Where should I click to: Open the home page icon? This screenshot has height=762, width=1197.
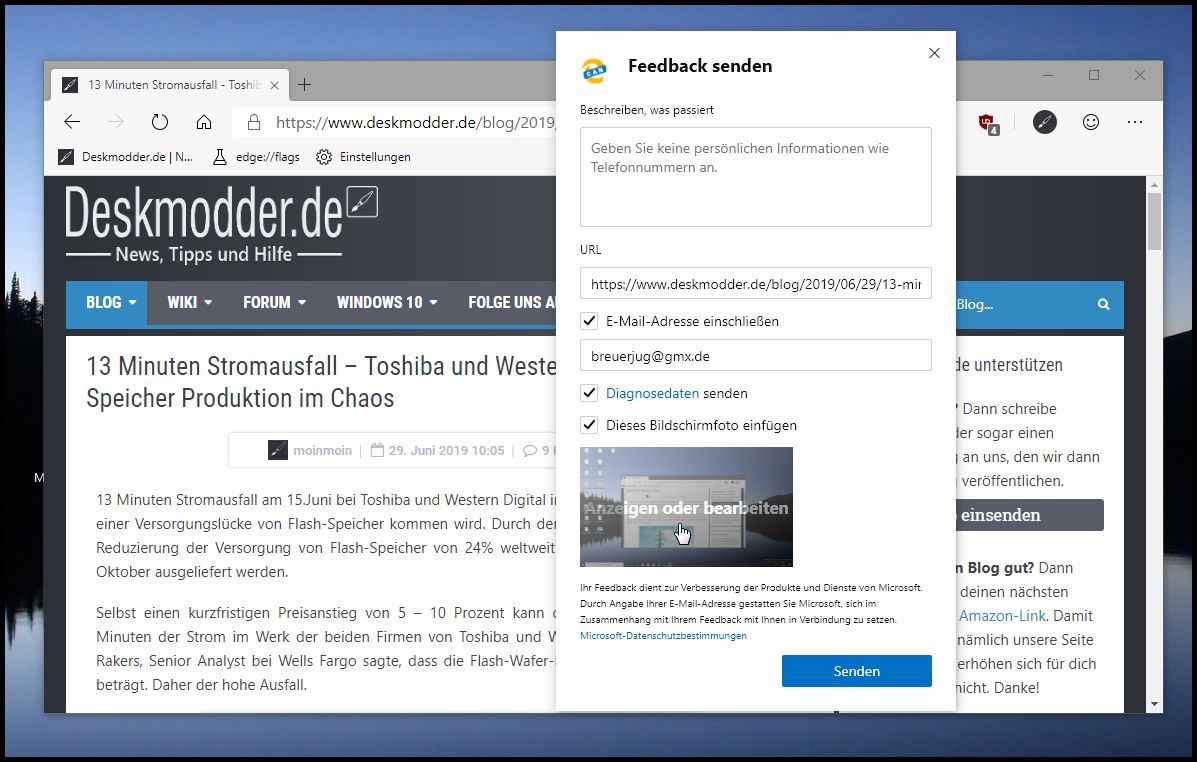click(204, 122)
